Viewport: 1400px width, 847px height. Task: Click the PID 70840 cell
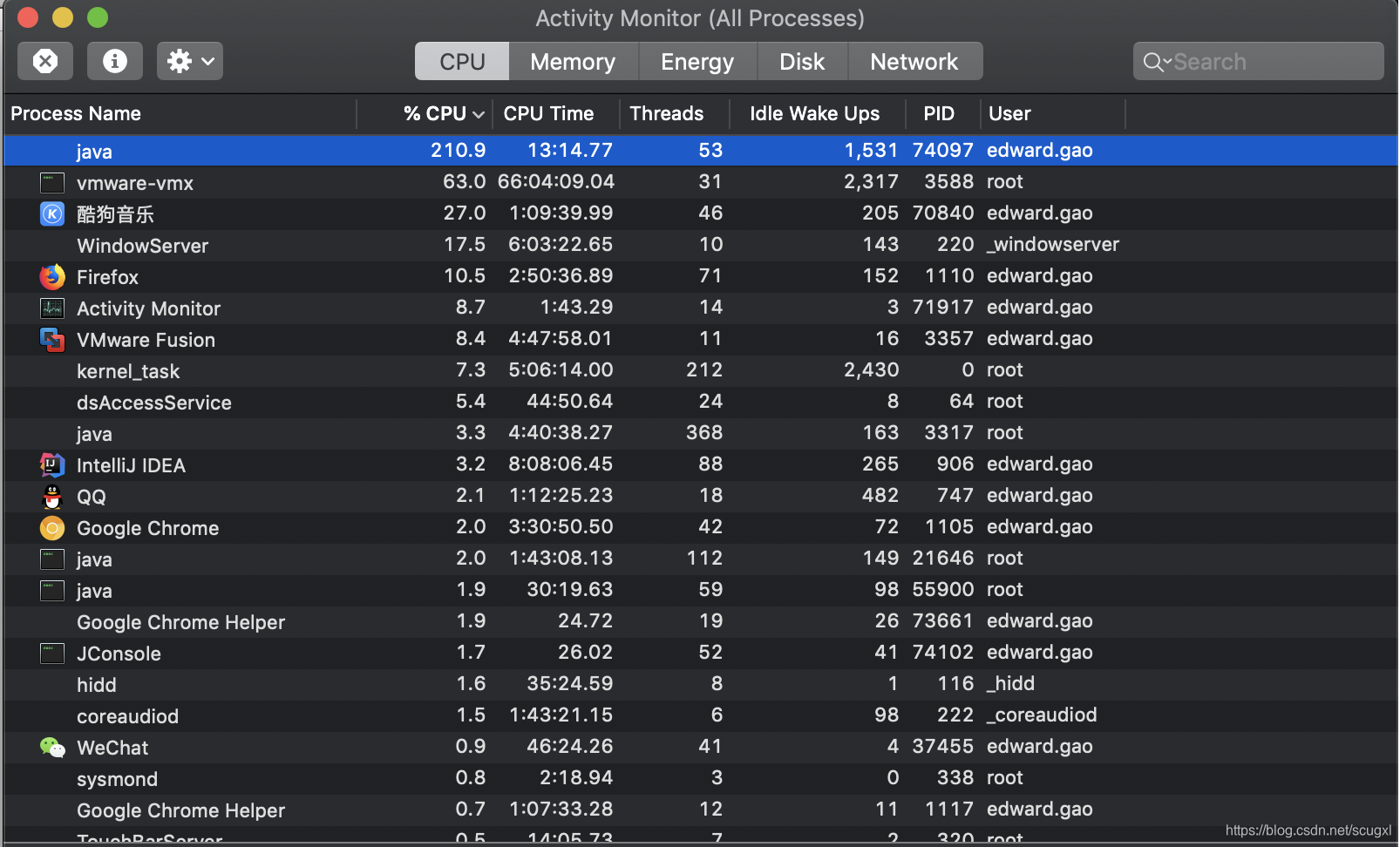click(x=943, y=213)
